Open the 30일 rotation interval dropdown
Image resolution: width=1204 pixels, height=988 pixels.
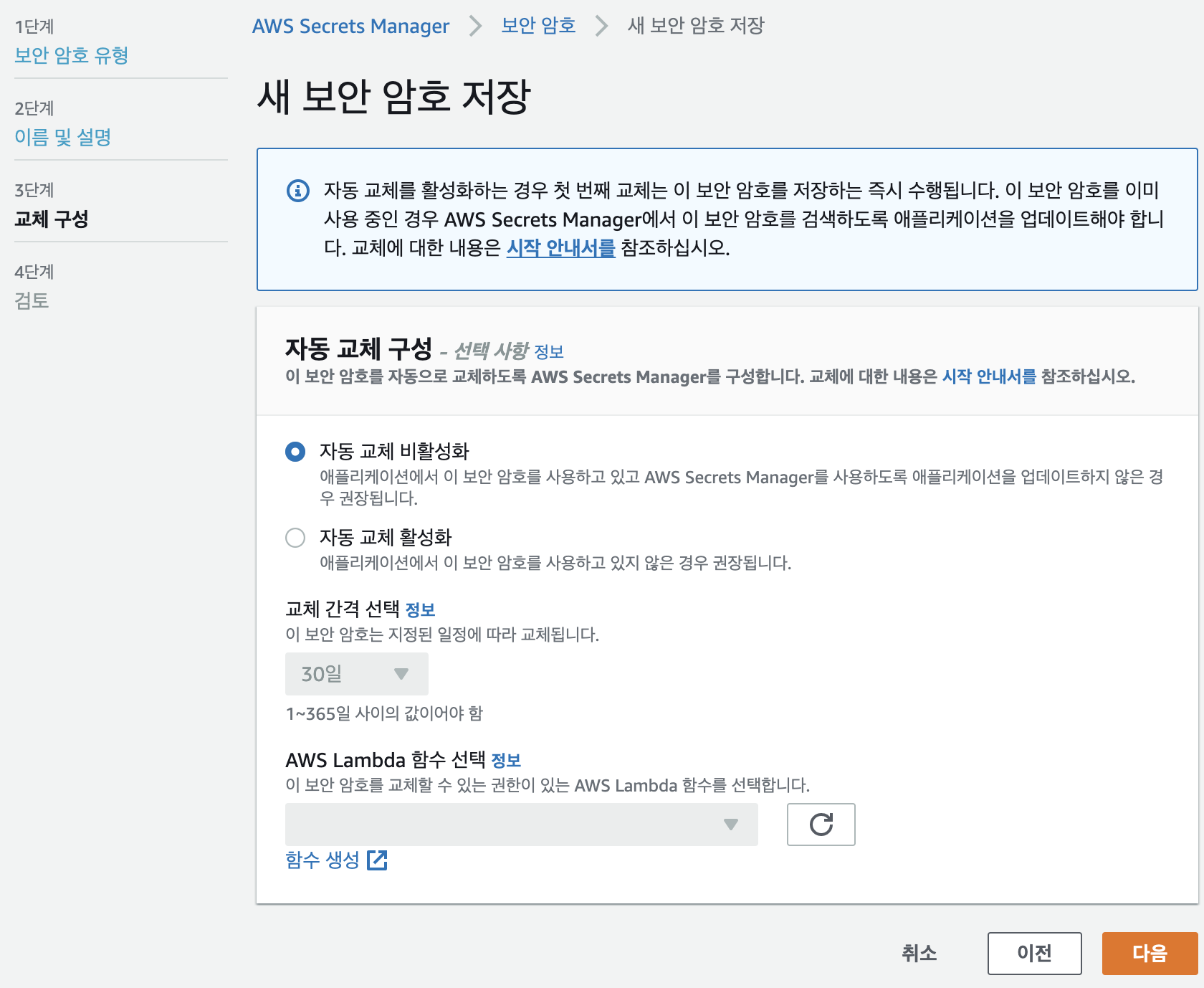tap(357, 674)
